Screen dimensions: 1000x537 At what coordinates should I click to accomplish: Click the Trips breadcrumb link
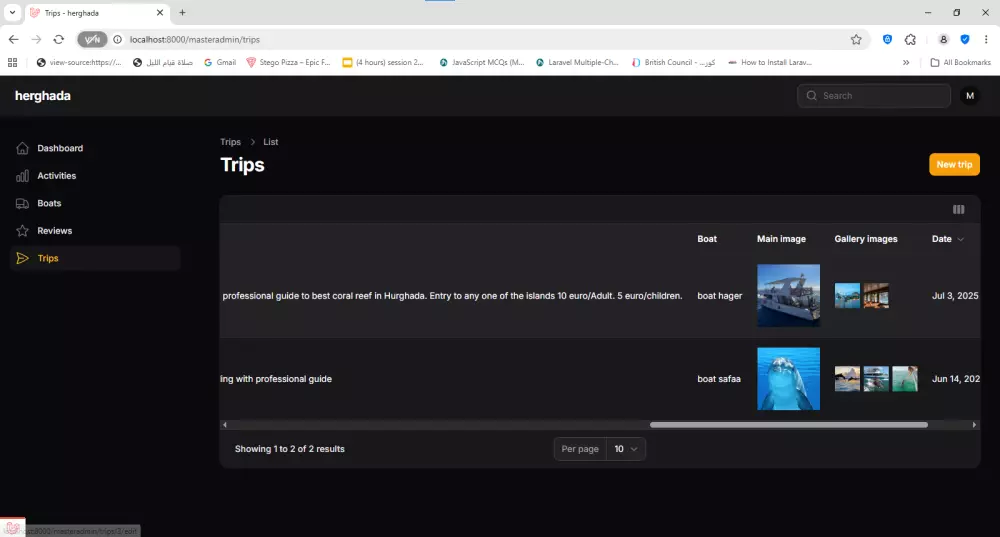(x=230, y=142)
